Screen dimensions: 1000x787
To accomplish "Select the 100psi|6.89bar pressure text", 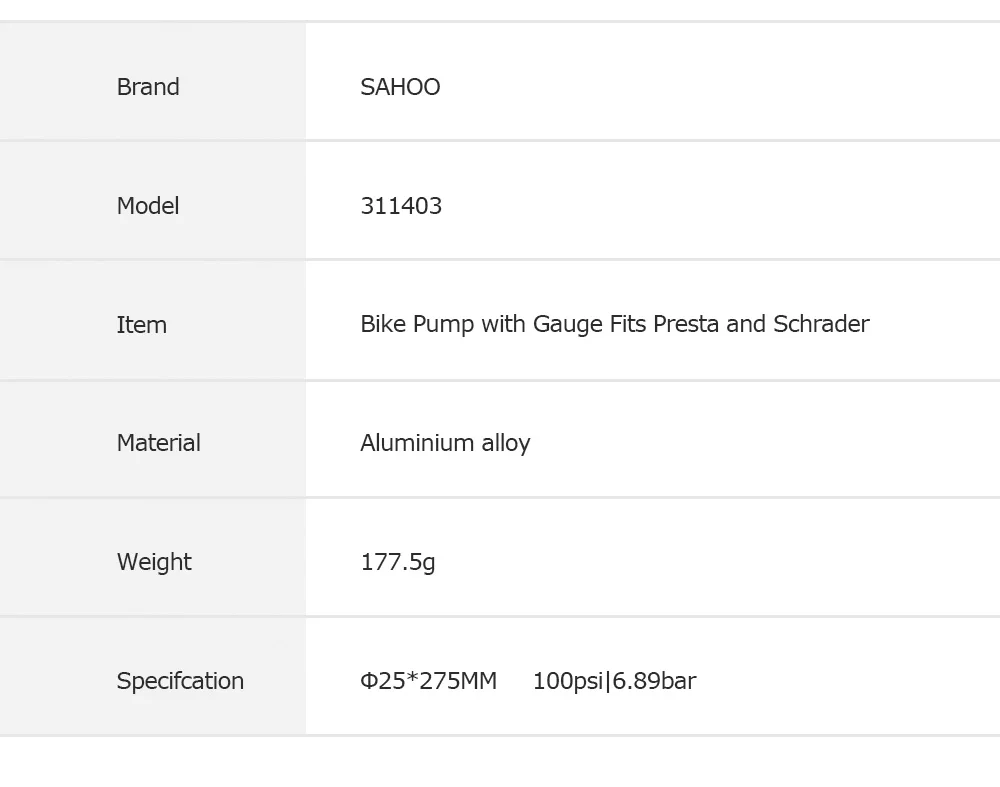I will coord(614,680).
